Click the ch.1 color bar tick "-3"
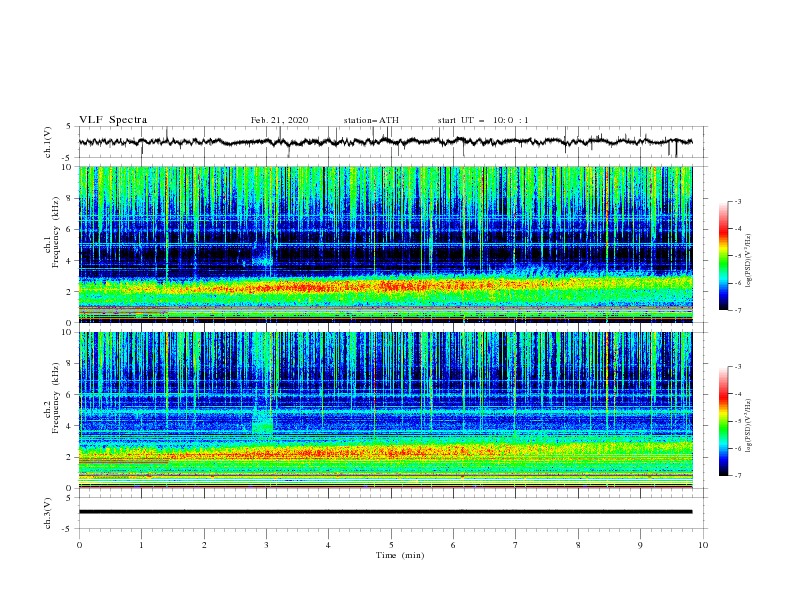This screenshot has width=792, height=612. click(x=737, y=201)
